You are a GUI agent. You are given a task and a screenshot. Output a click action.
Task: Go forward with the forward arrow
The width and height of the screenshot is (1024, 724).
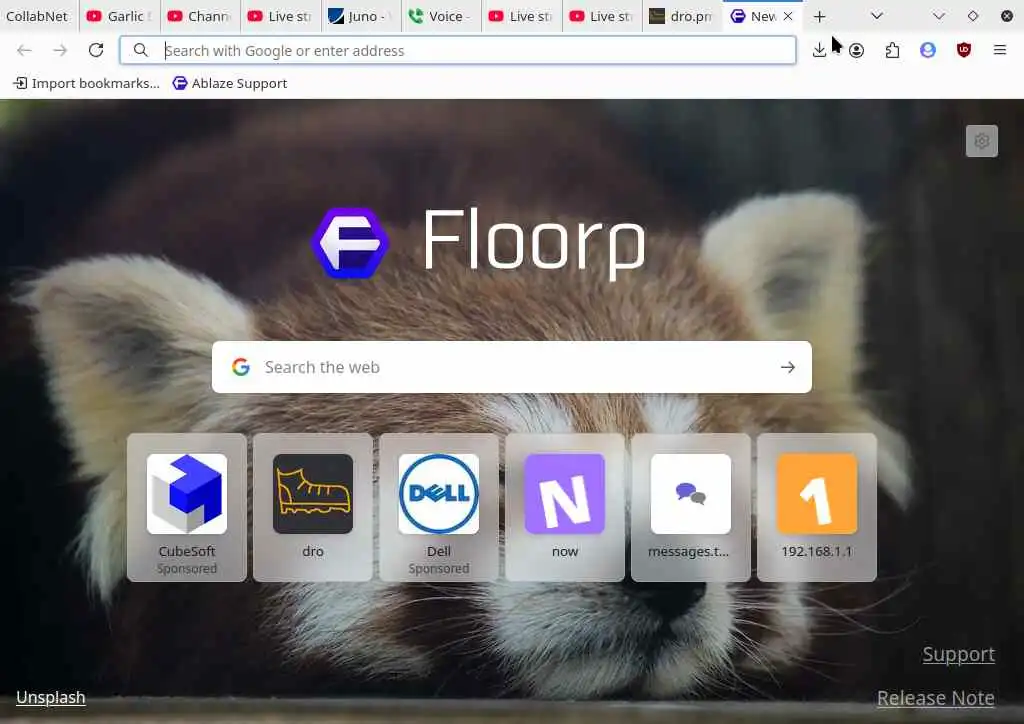pyautogui.click(x=60, y=50)
